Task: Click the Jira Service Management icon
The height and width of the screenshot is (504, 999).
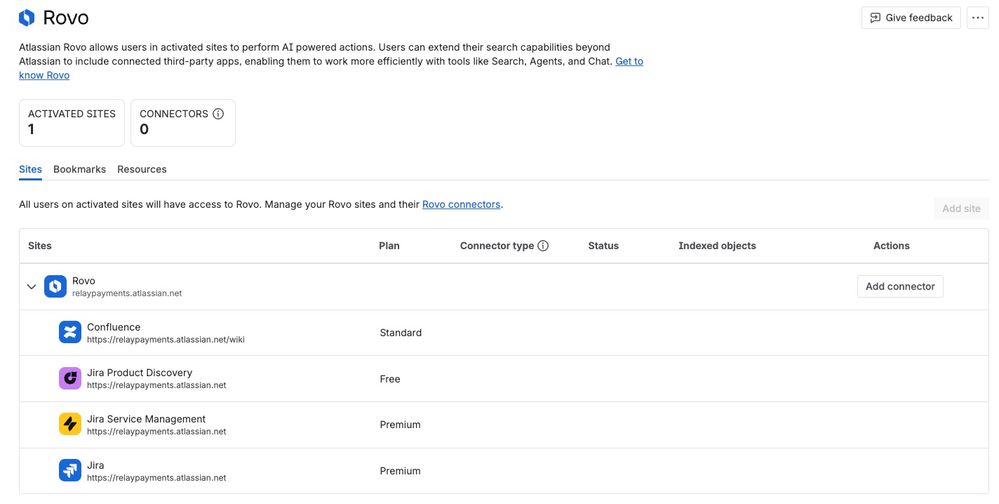Action: (x=70, y=424)
